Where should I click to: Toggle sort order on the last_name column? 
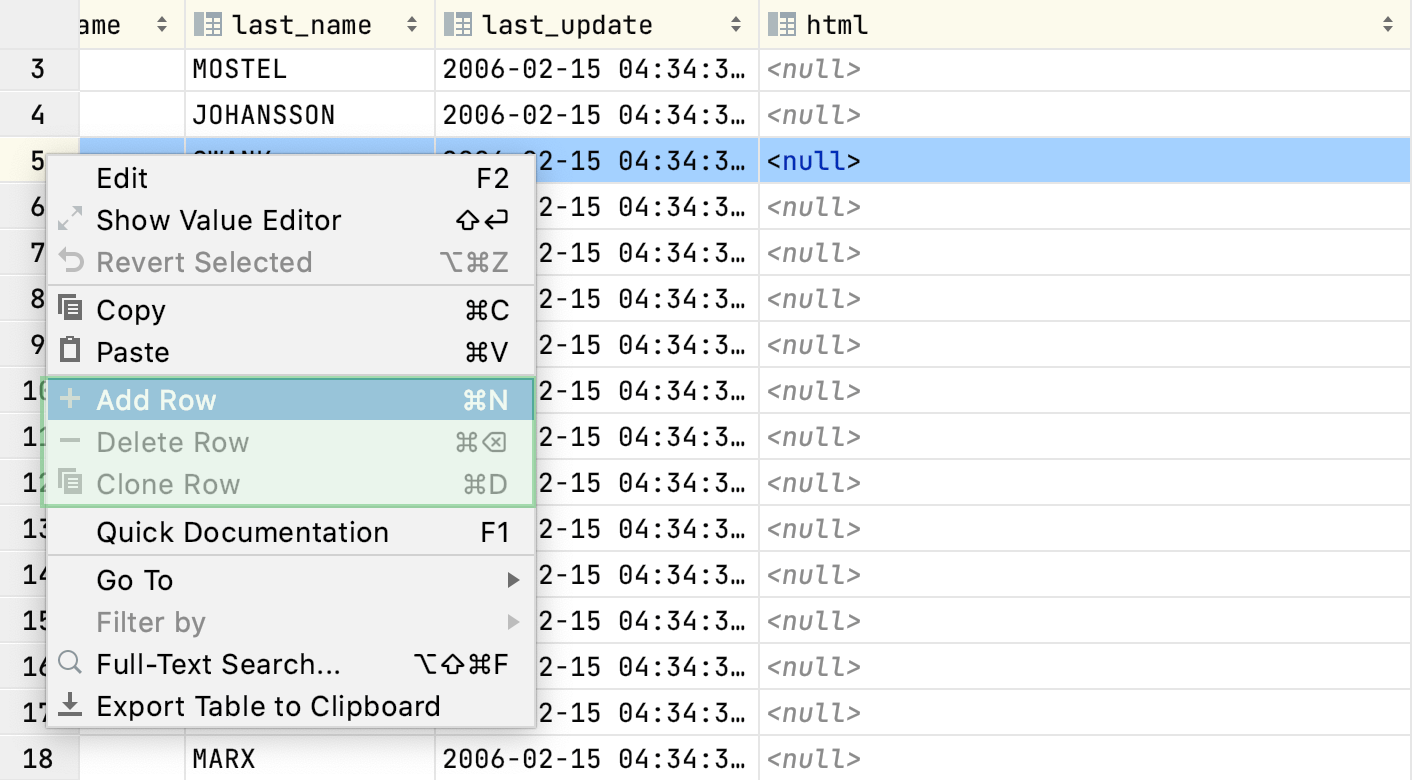(412, 24)
